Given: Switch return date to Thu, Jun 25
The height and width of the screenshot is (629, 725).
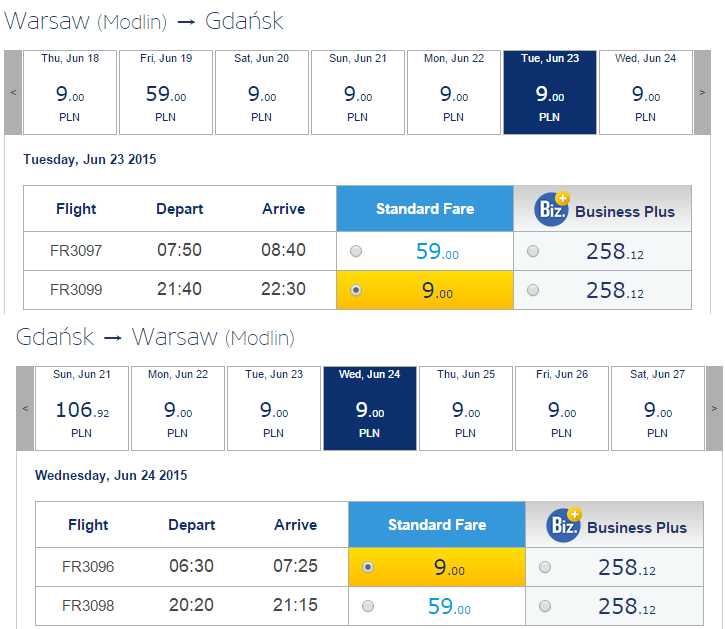Looking at the screenshot, I should pyautogui.click(x=466, y=408).
